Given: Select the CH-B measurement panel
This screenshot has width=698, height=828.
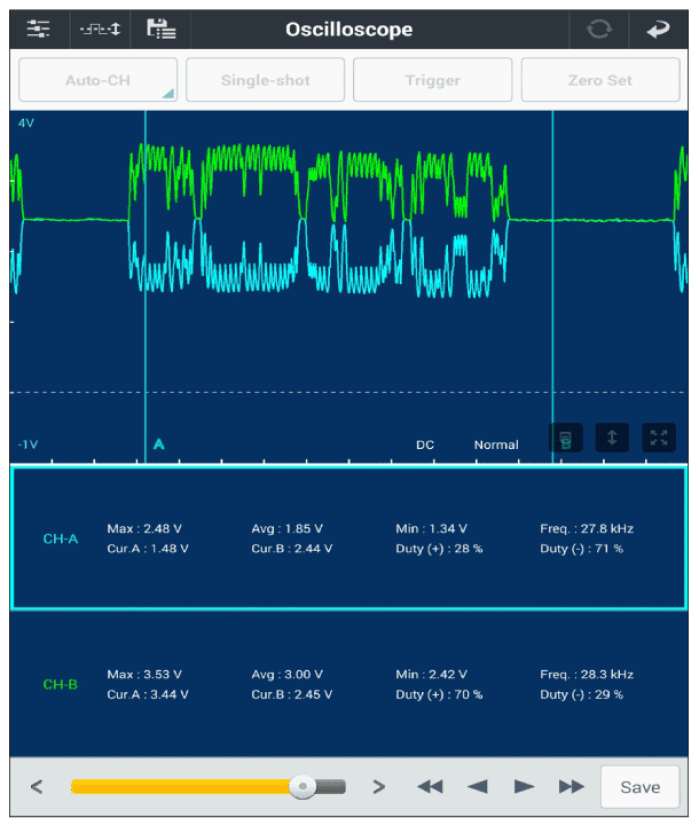Looking at the screenshot, I should pos(348,684).
